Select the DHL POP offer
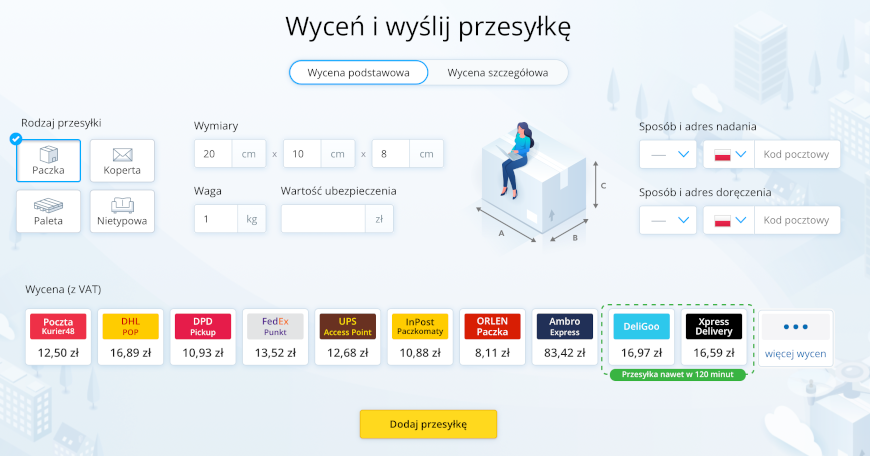 pos(130,337)
